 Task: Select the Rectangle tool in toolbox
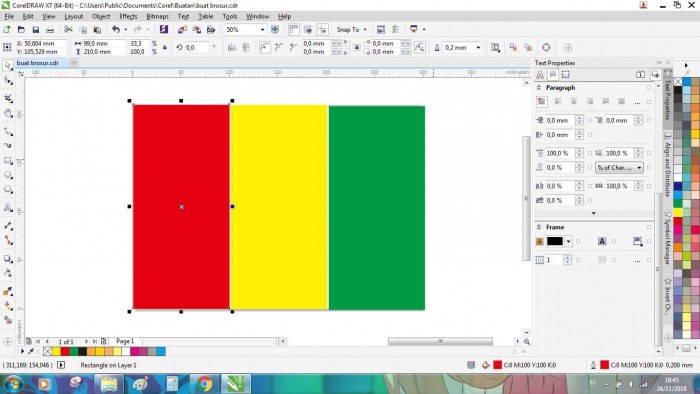8,161
